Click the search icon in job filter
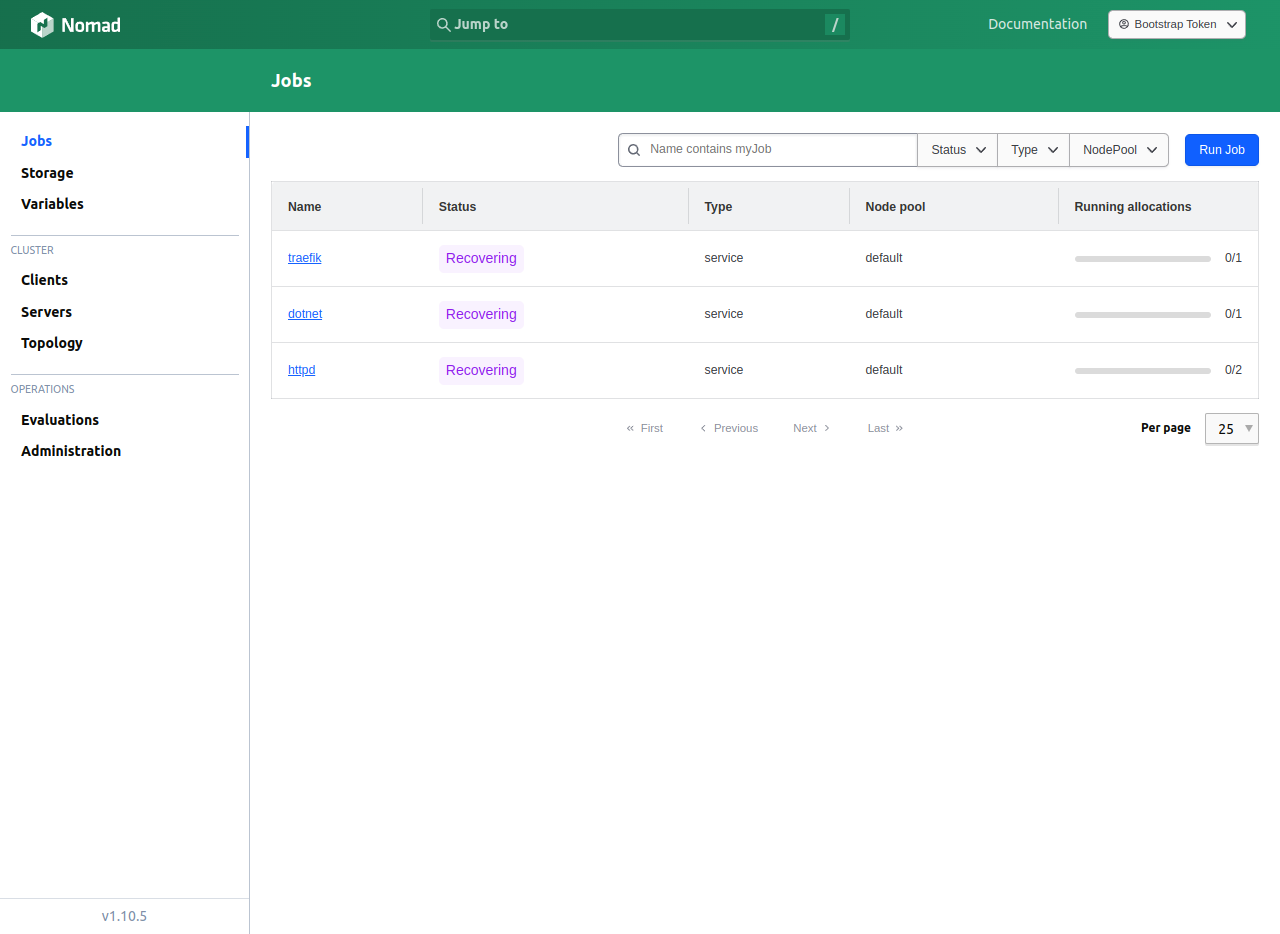This screenshot has height=934, width=1280. point(634,150)
